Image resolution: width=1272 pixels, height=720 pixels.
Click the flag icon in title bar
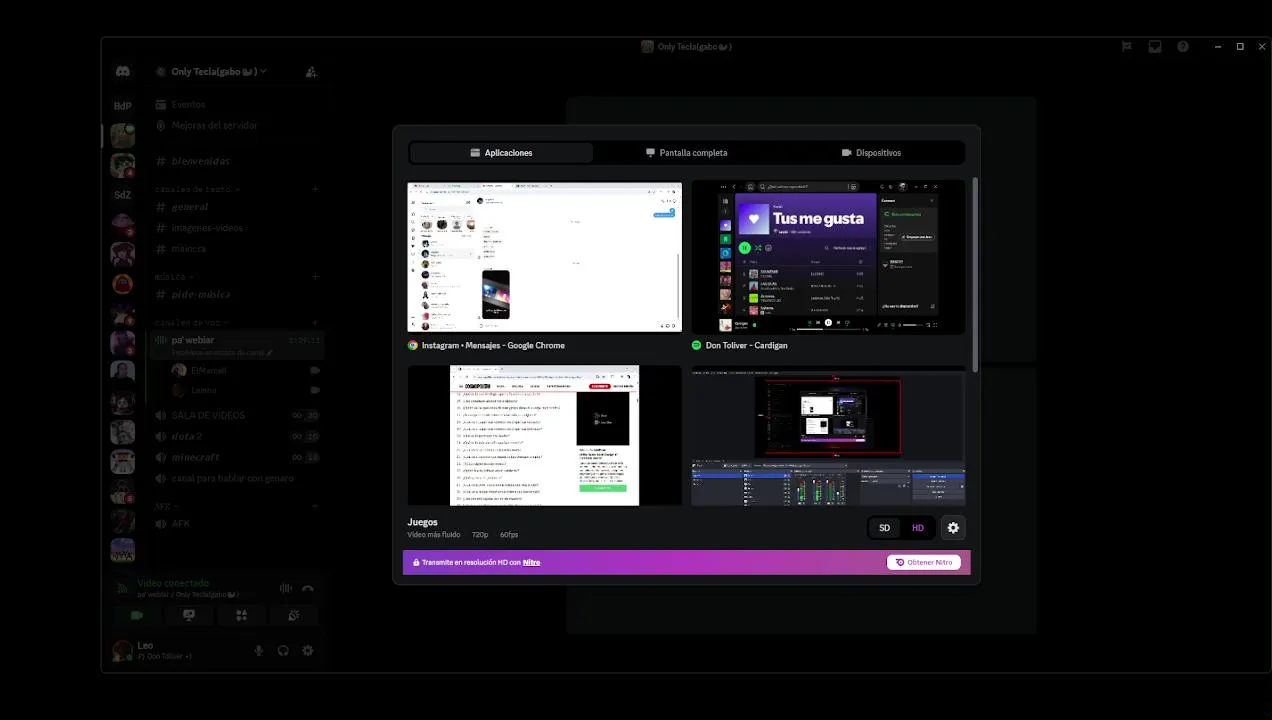[1126, 46]
